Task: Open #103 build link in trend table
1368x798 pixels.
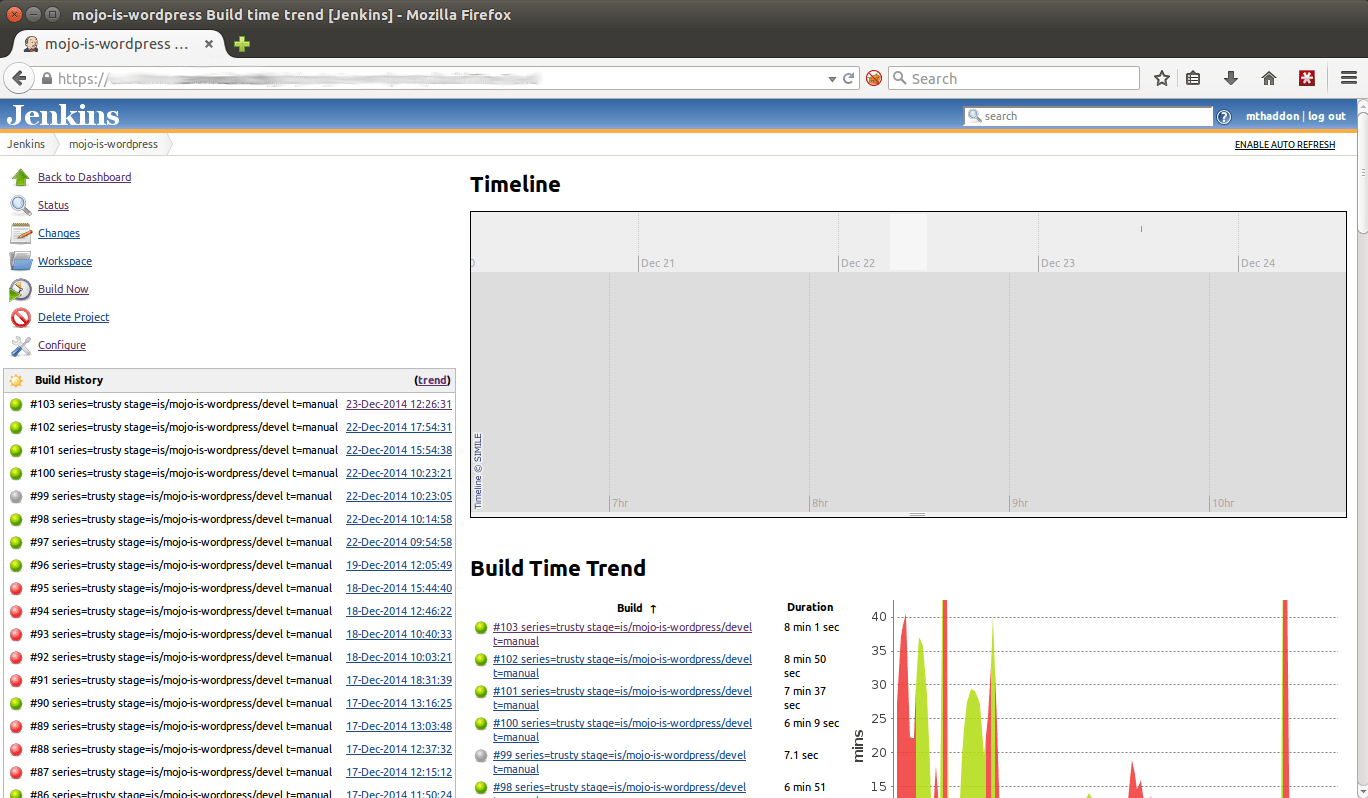Action: [622, 635]
